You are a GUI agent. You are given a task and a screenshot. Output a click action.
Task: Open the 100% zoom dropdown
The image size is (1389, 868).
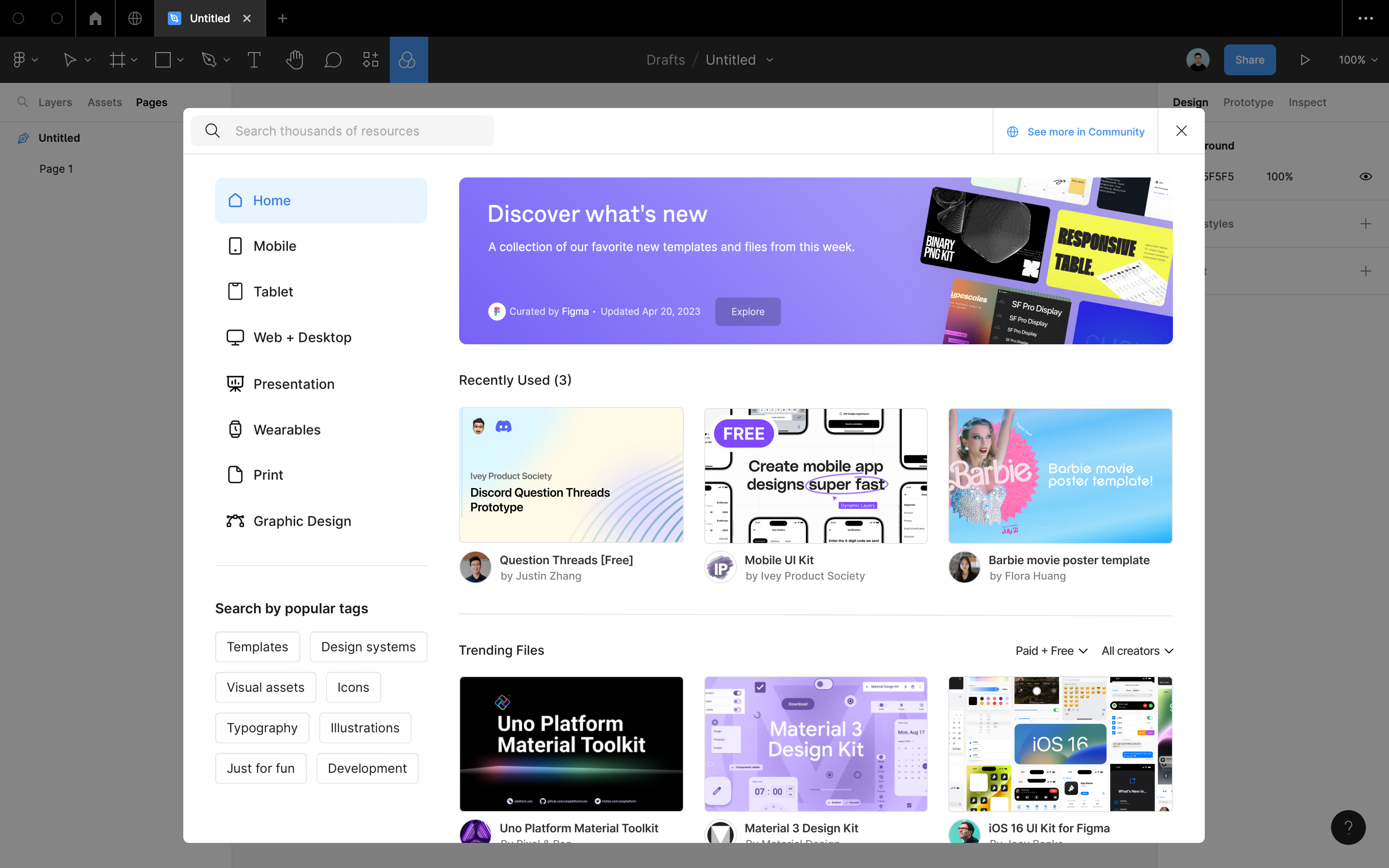(1358, 60)
